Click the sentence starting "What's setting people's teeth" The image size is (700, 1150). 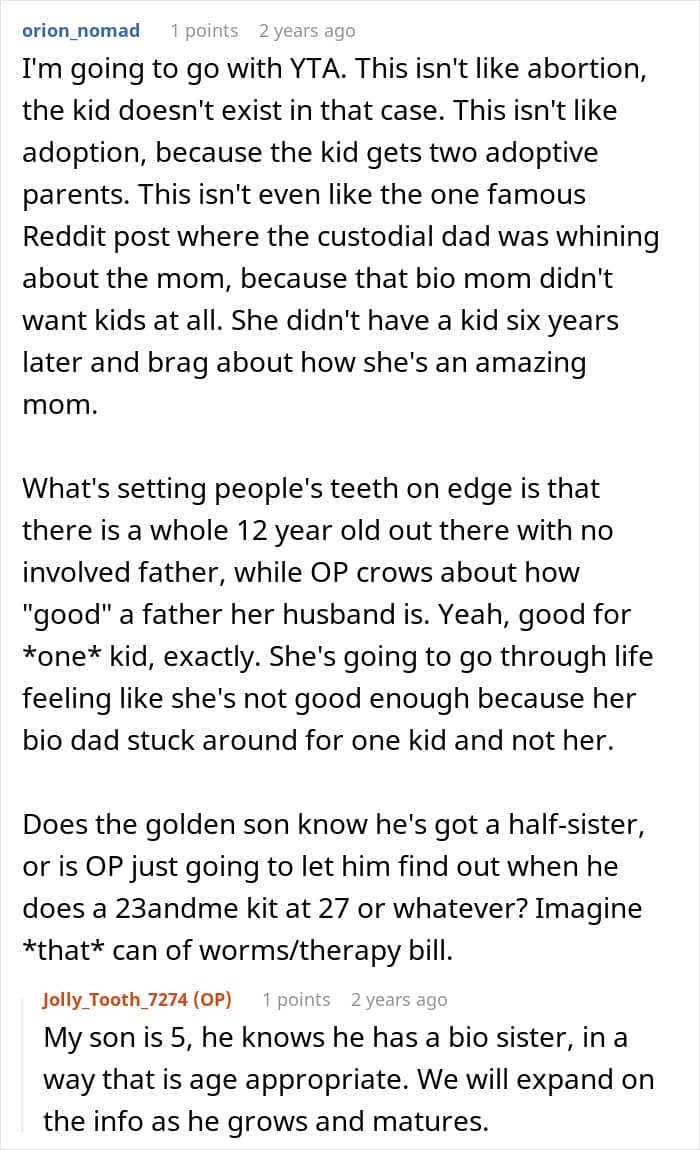(311, 489)
